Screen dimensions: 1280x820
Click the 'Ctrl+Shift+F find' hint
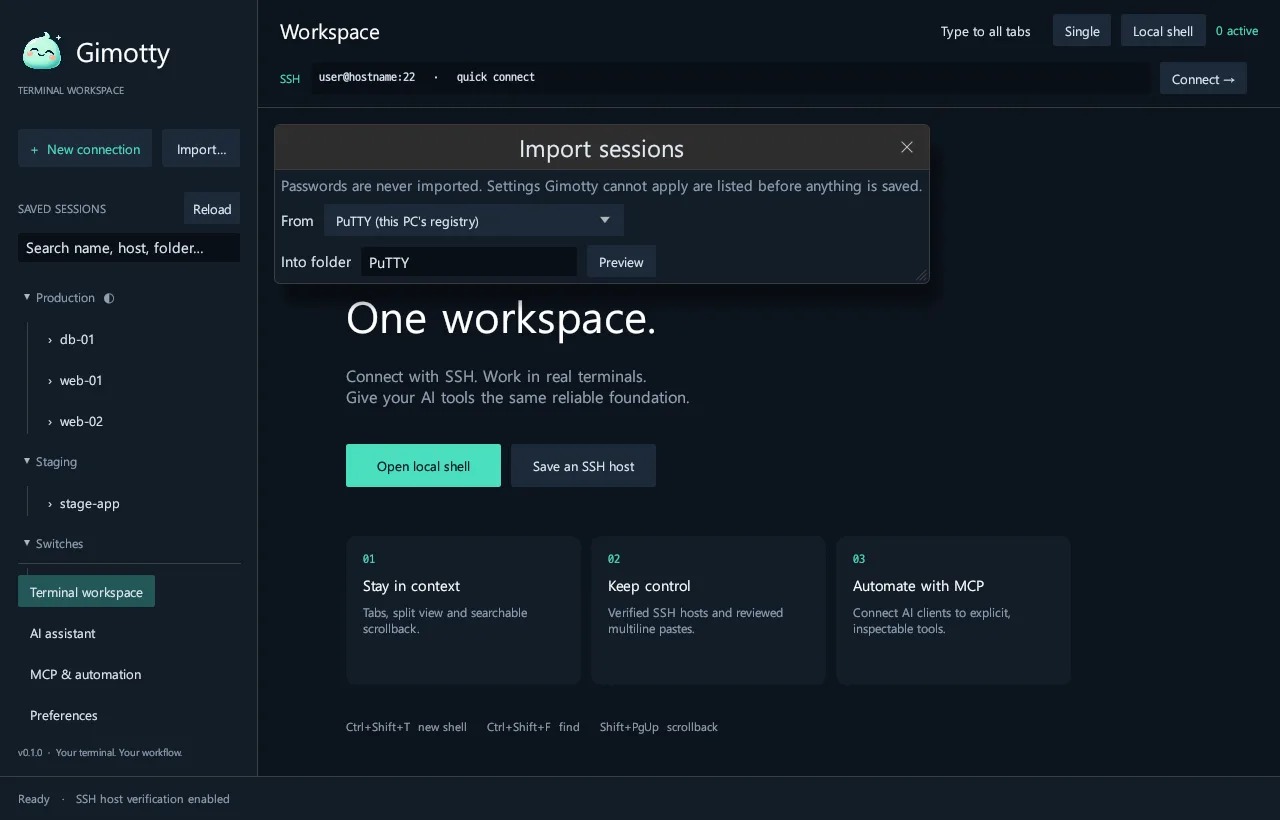(x=533, y=727)
